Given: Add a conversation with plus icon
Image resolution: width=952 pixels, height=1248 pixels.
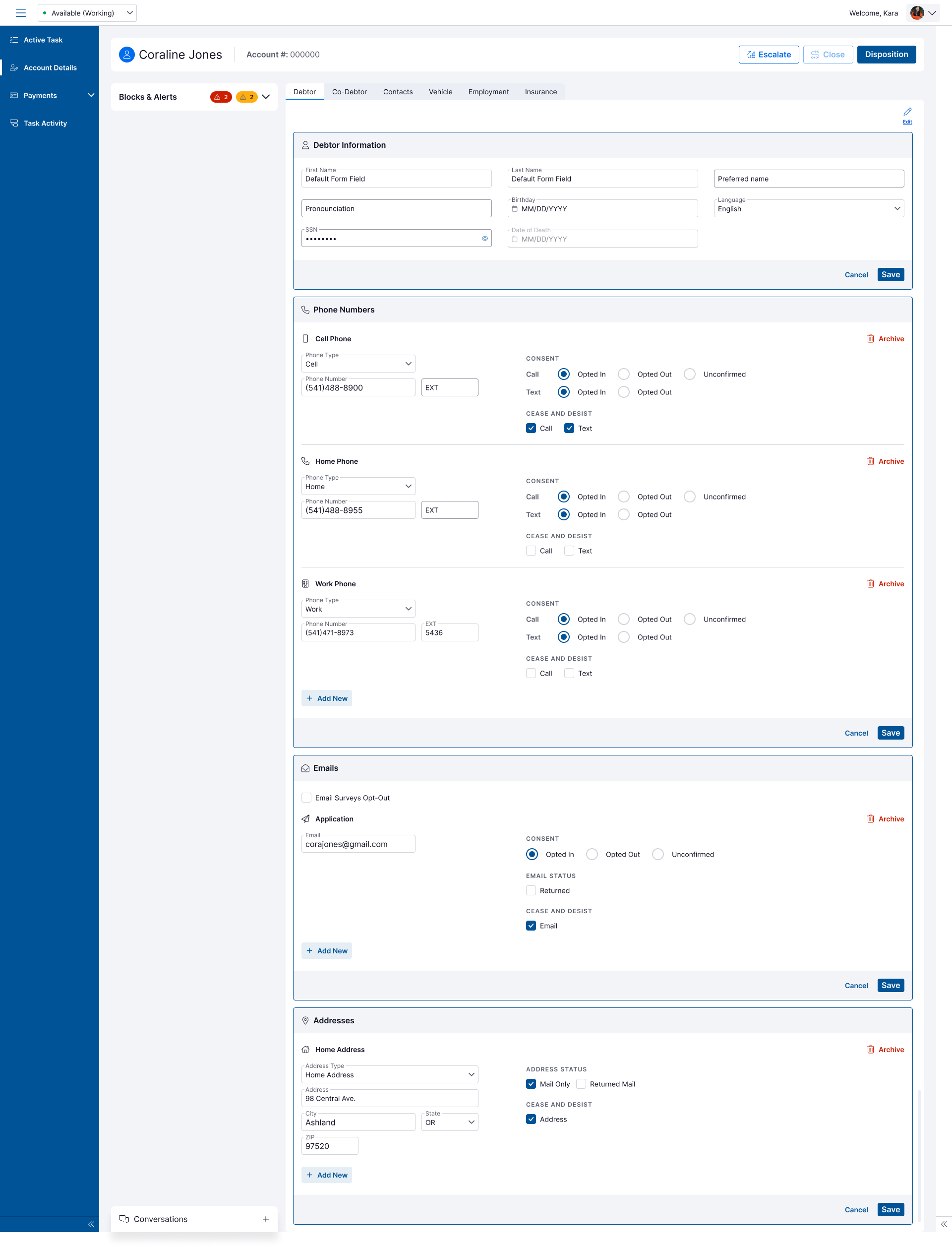Looking at the screenshot, I should point(265,1219).
